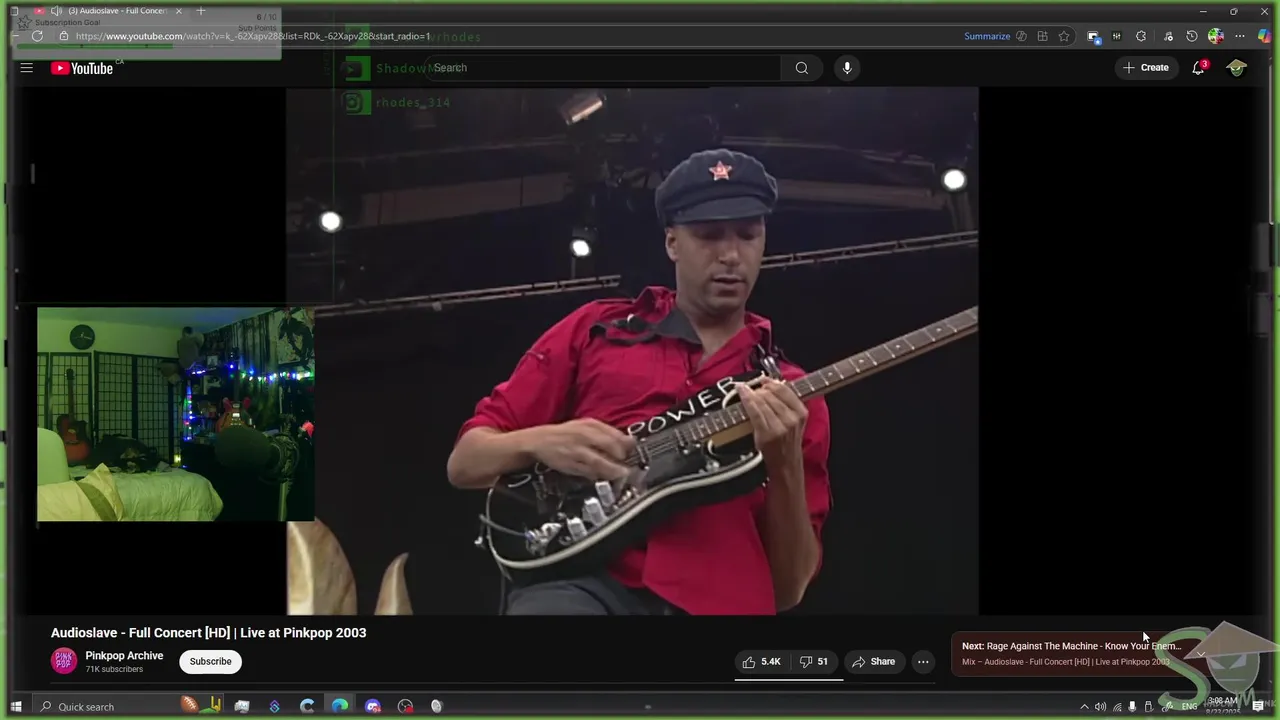Click the video title Audioslave Full Concert
The width and height of the screenshot is (1280, 720).
click(x=209, y=633)
